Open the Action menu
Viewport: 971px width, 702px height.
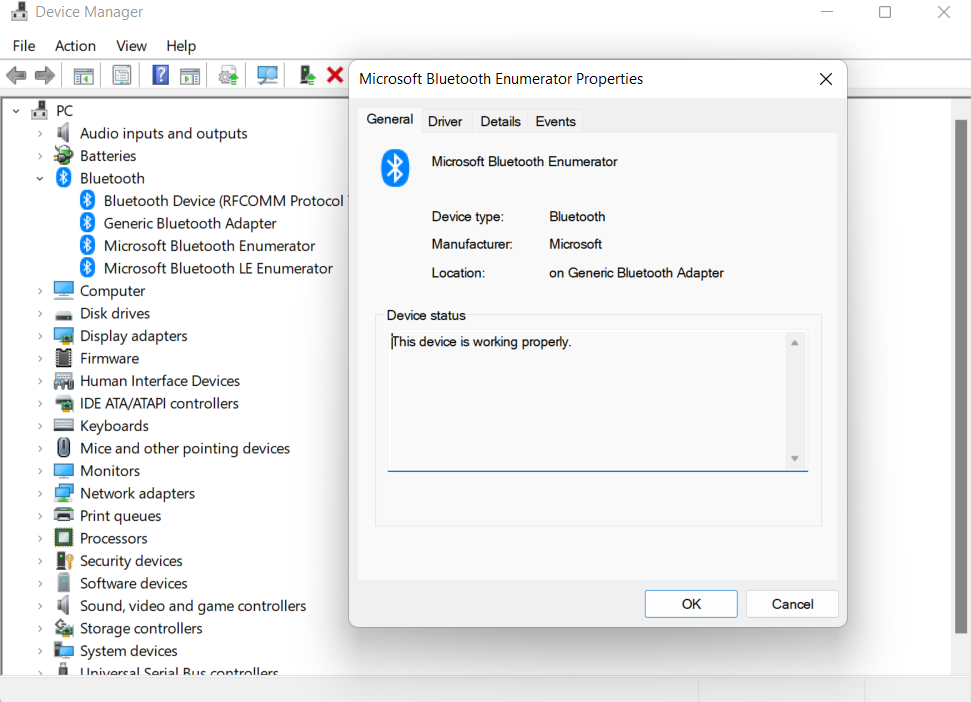pos(76,46)
